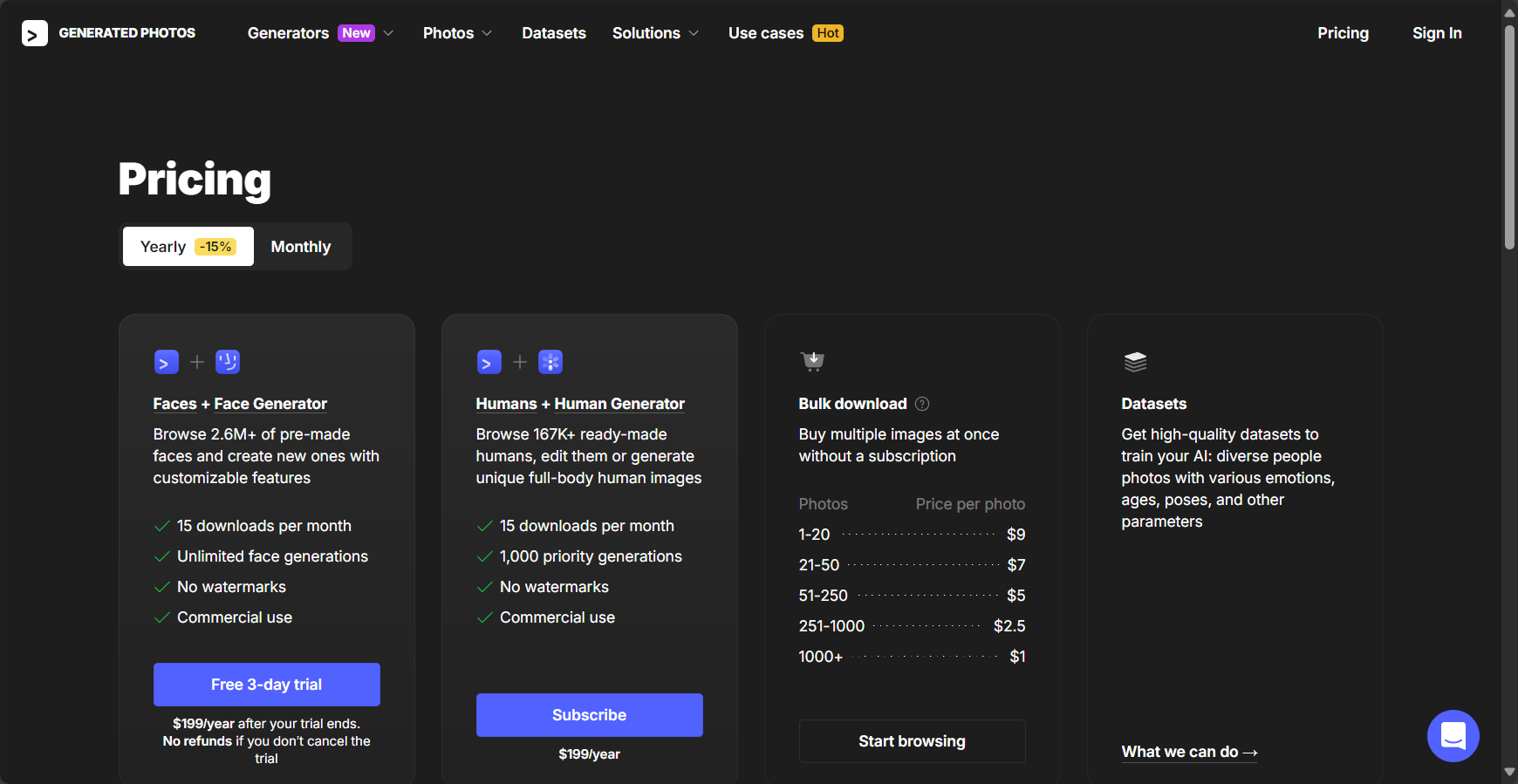This screenshot has width=1518, height=784.
Task: Click the GENERATED PHOTOS brand text
Action: point(127,33)
